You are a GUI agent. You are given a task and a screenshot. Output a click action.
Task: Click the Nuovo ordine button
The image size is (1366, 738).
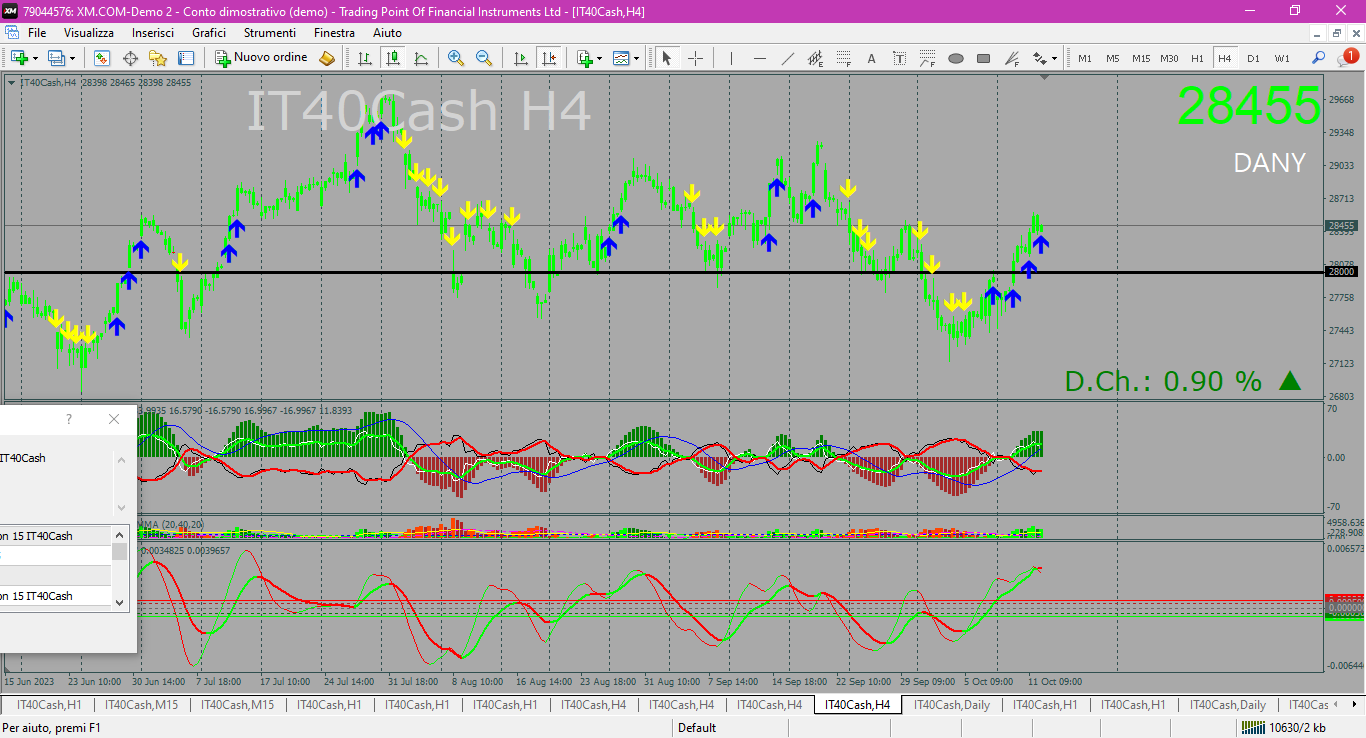pos(263,58)
